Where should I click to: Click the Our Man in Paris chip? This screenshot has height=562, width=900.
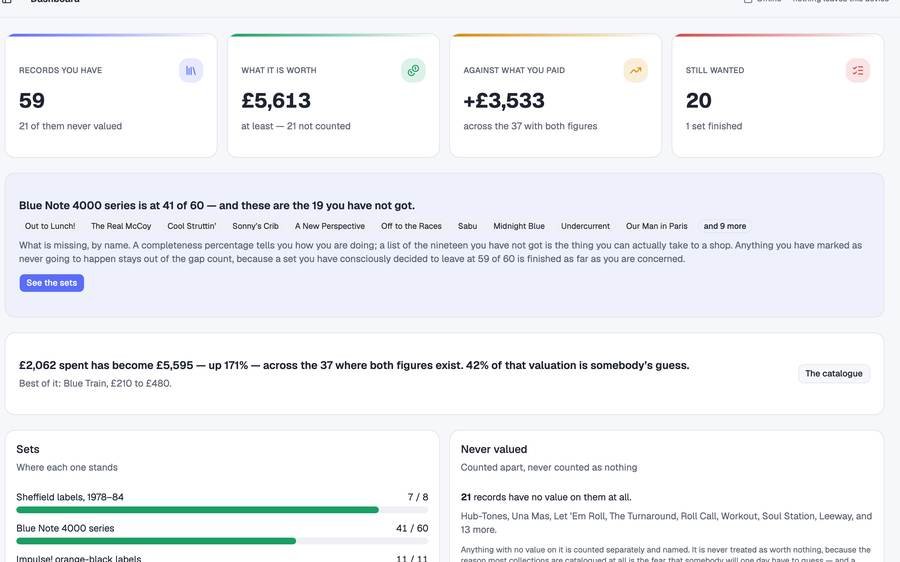click(657, 226)
